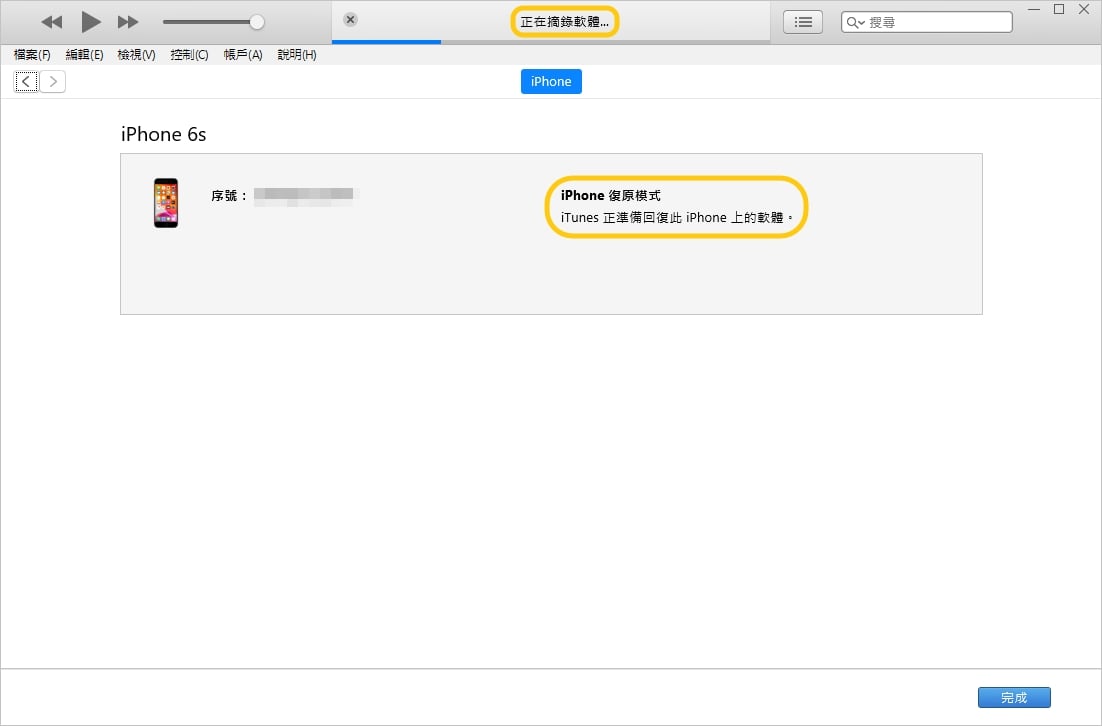This screenshot has height=726, width=1102.
Task: Go forward with the right arrow button
Action: pos(53,82)
